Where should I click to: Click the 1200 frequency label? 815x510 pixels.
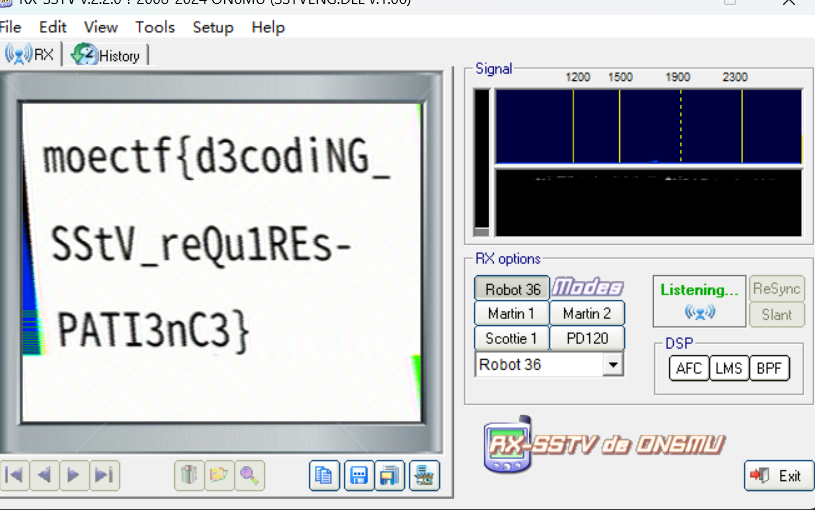point(577,77)
